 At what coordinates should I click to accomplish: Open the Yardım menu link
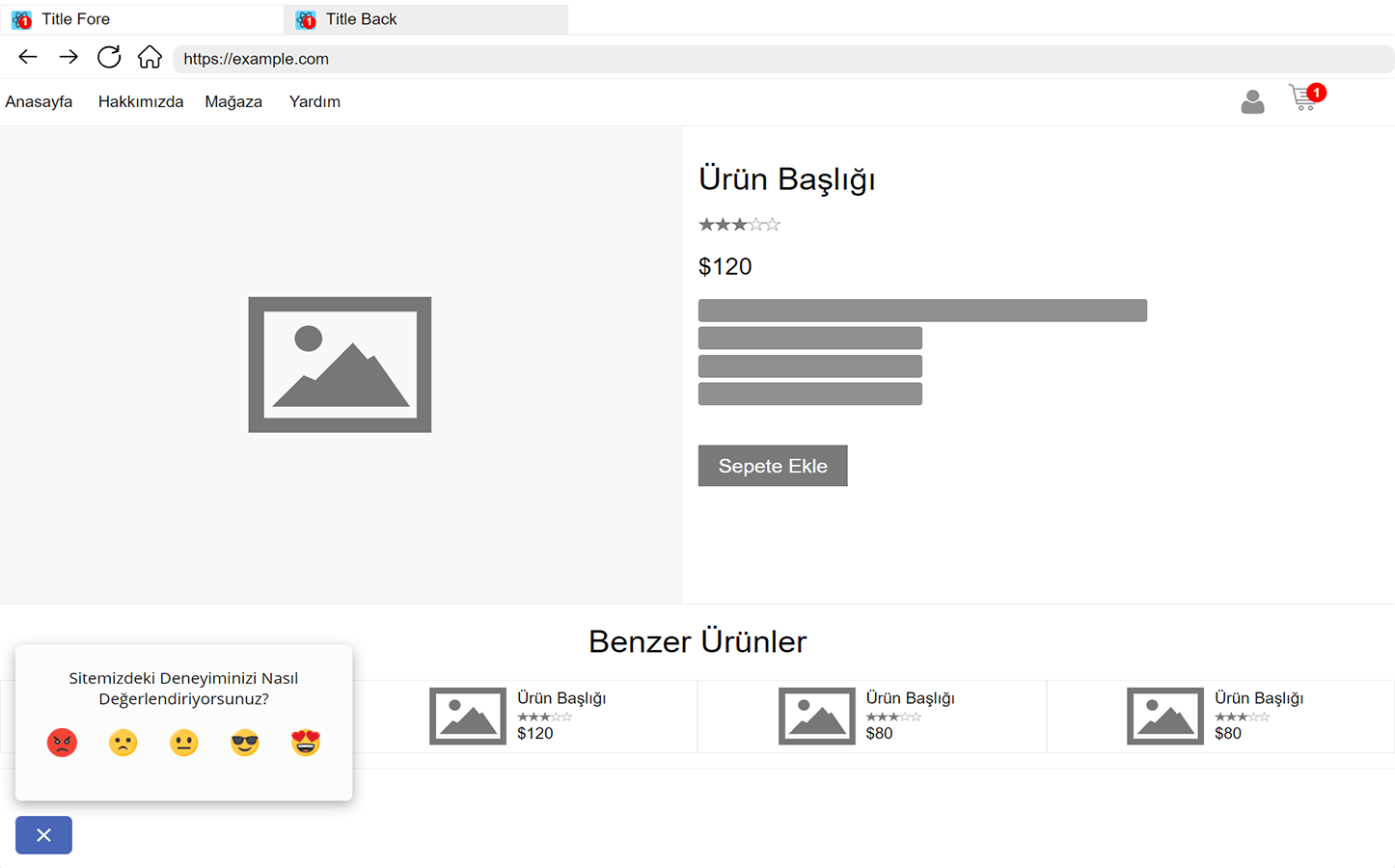click(315, 102)
